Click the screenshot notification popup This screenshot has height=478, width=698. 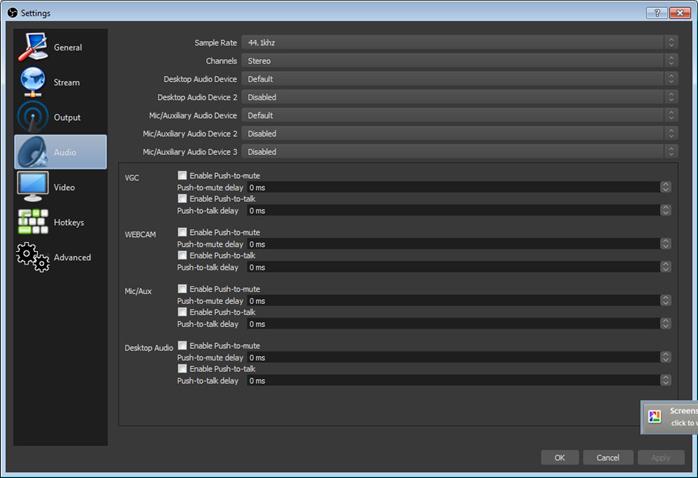(670, 416)
